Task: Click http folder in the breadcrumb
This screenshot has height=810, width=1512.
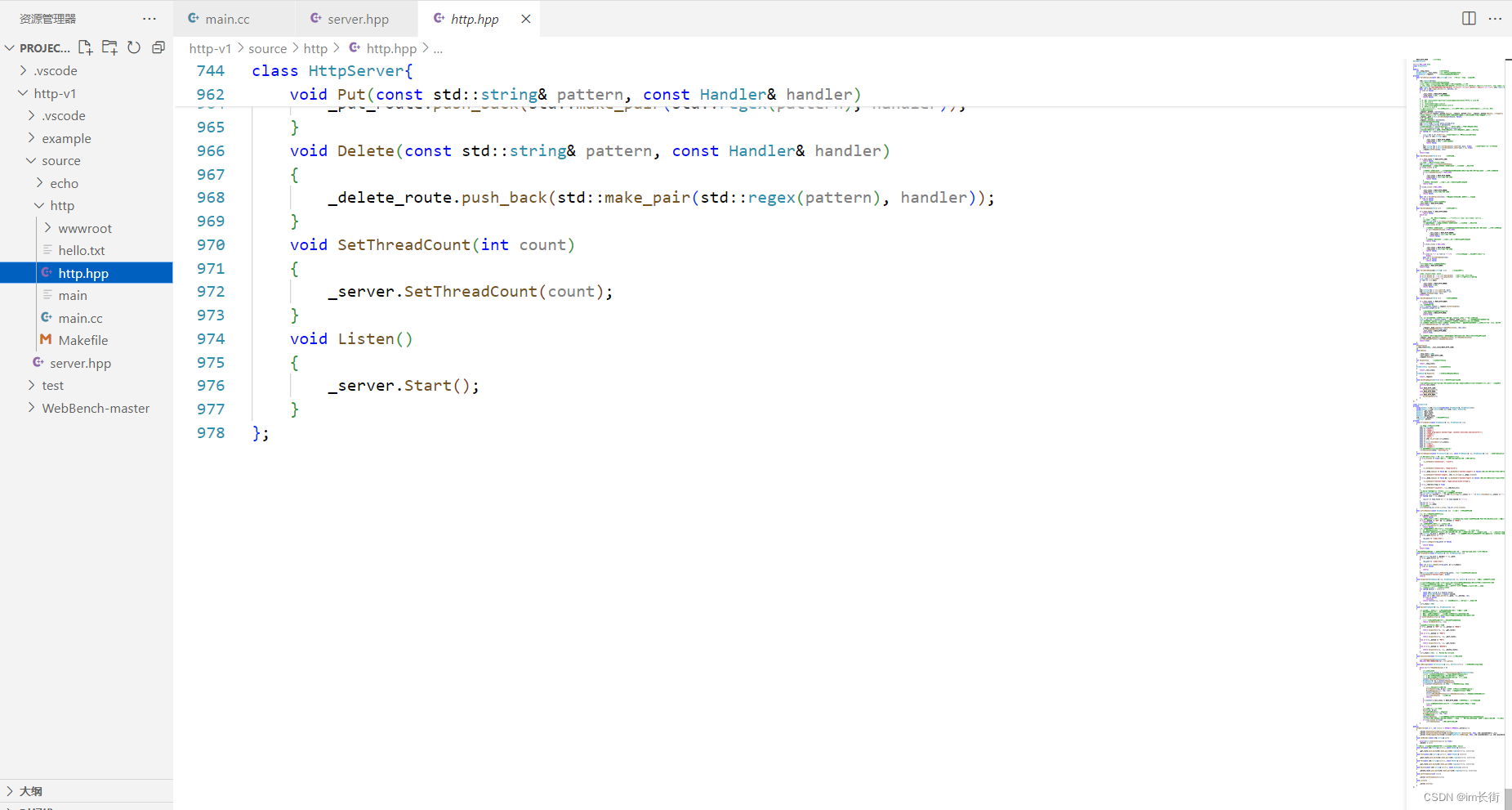Action: (x=315, y=48)
